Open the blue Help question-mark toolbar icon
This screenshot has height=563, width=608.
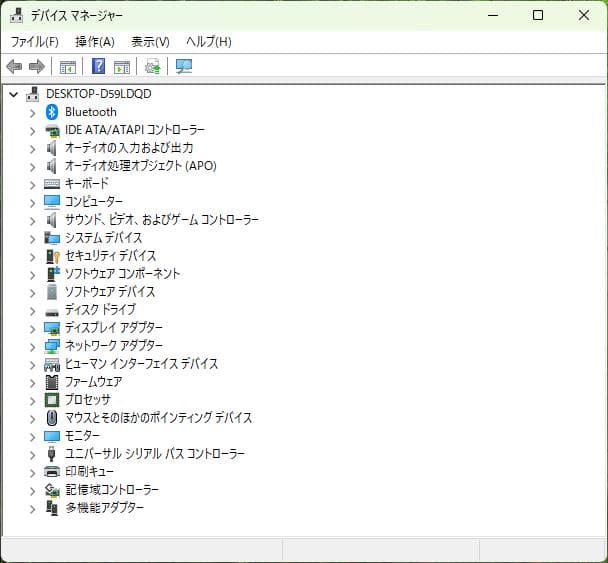click(x=98, y=66)
